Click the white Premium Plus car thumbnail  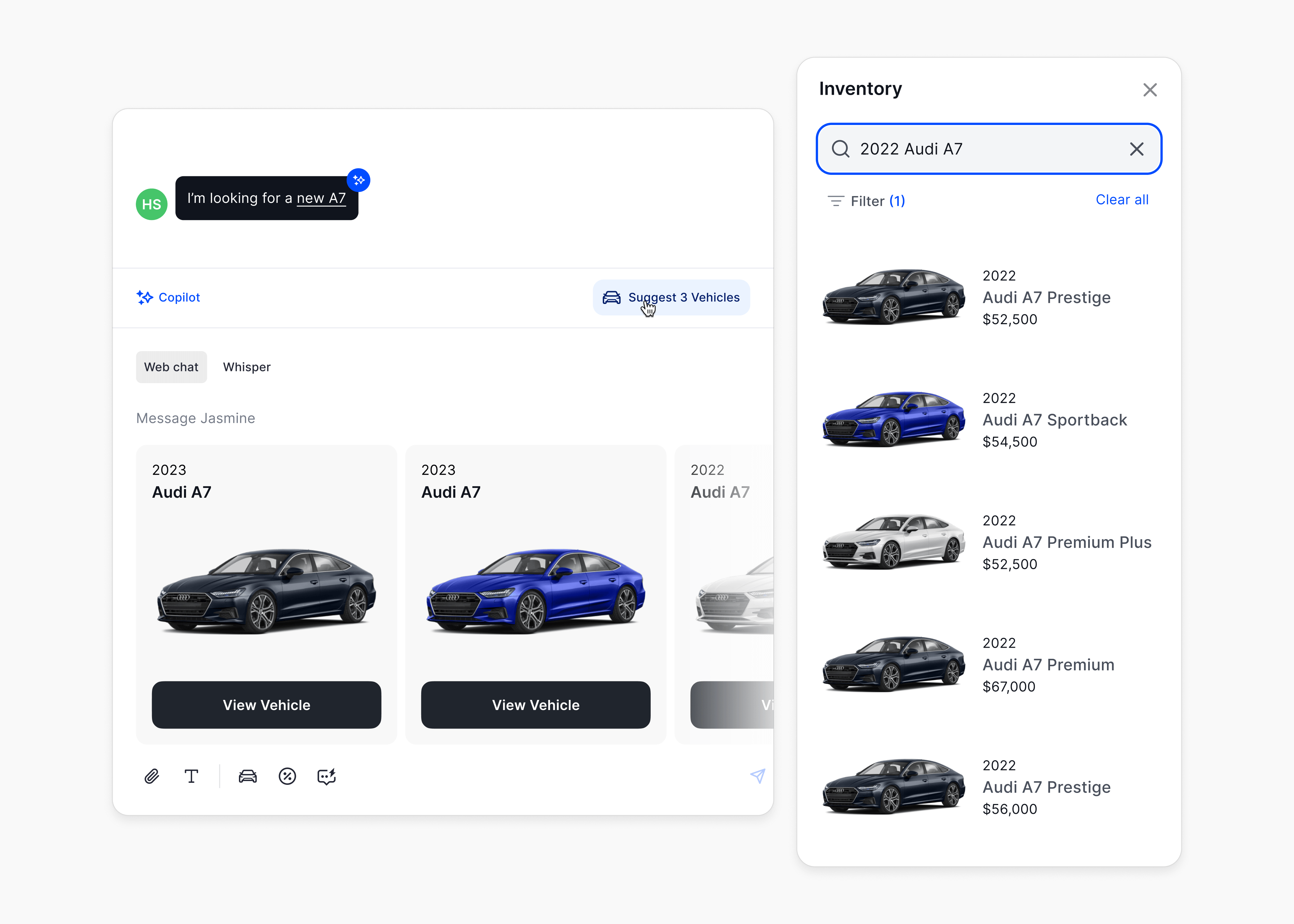click(894, 542)
